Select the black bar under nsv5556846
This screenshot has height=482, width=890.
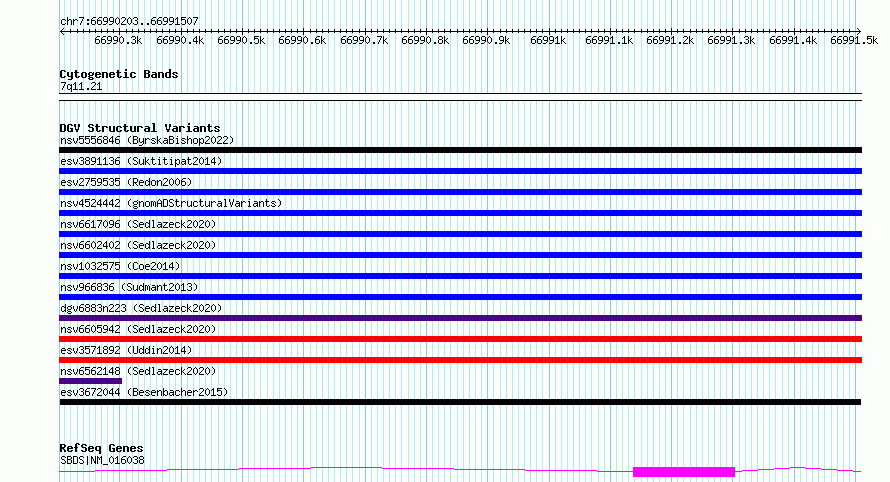point(460,150)
